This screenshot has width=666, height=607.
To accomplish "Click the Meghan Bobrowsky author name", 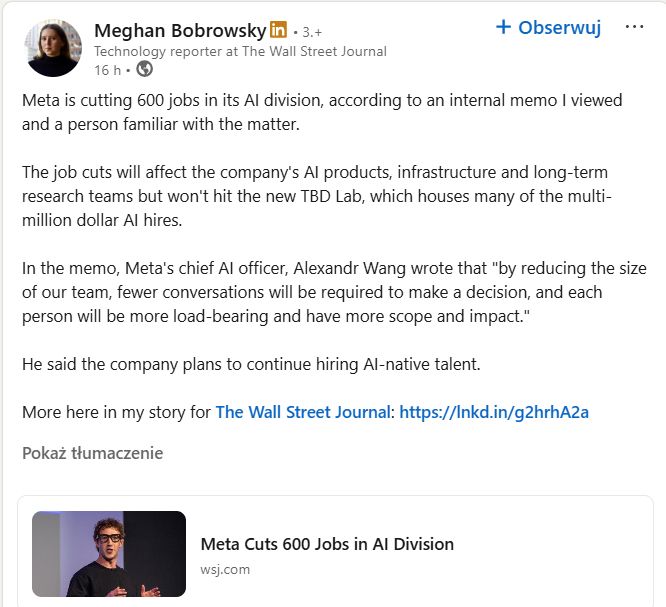I will point(180,30).
